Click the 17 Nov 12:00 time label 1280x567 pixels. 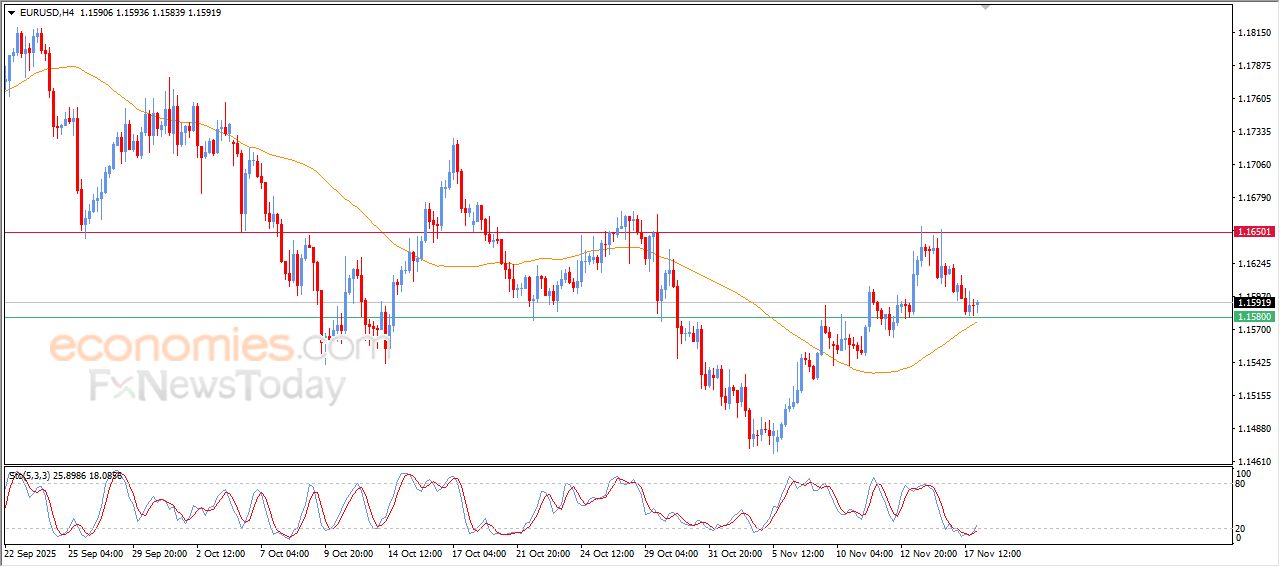click(991, 553)
